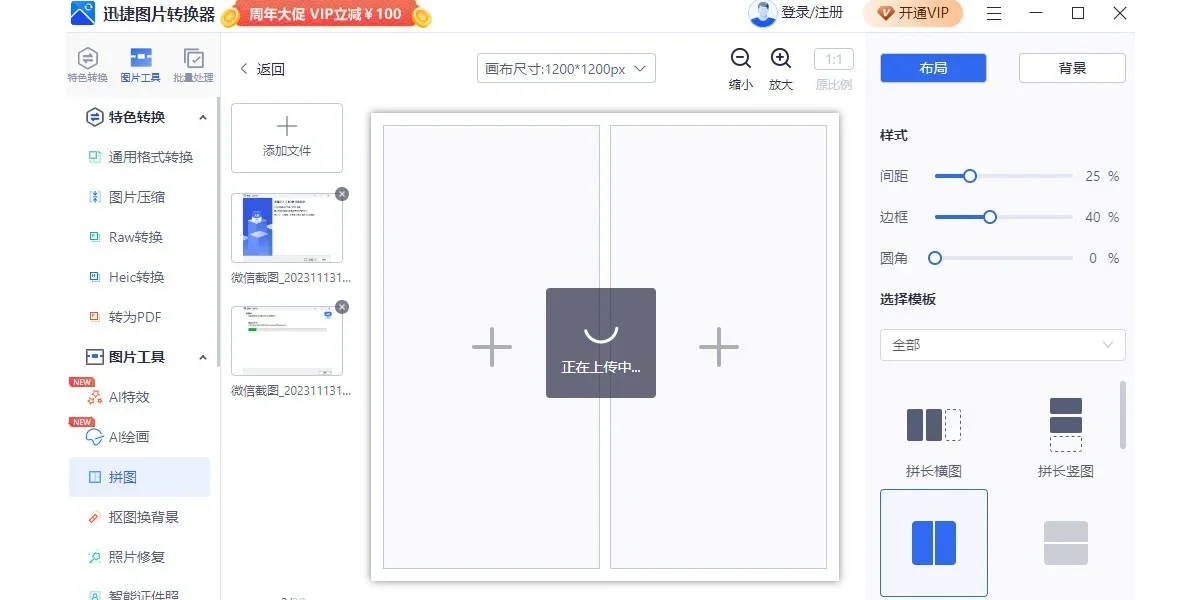Click the 转为PDF item icon
1200x600 pixels.
[95, 317]
